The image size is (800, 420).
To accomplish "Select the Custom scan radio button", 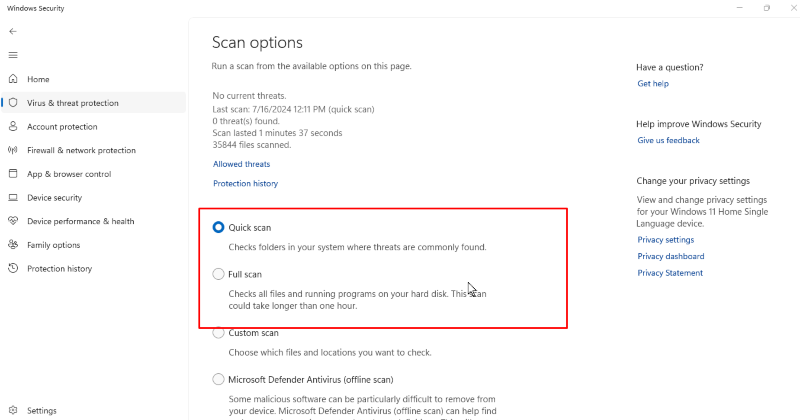I will 218,333.
